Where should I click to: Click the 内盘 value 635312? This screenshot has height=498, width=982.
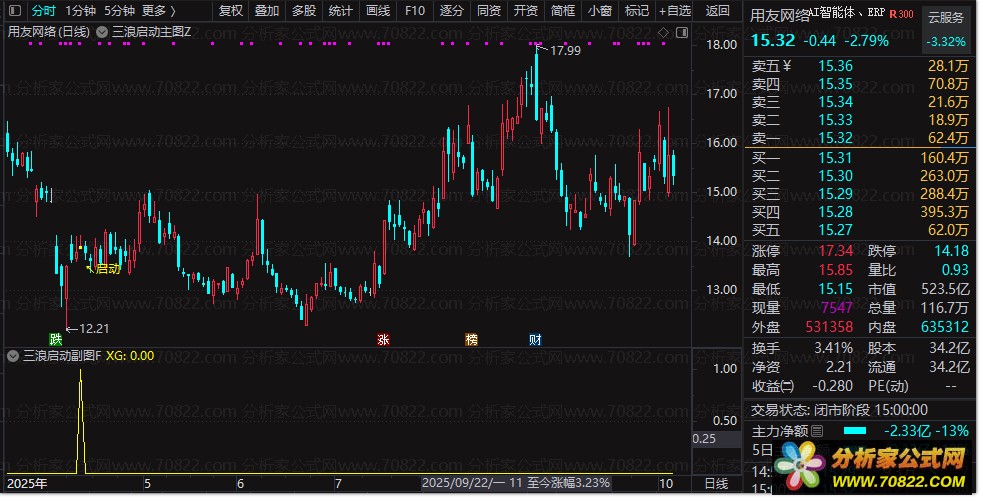[x=944, y=326]
